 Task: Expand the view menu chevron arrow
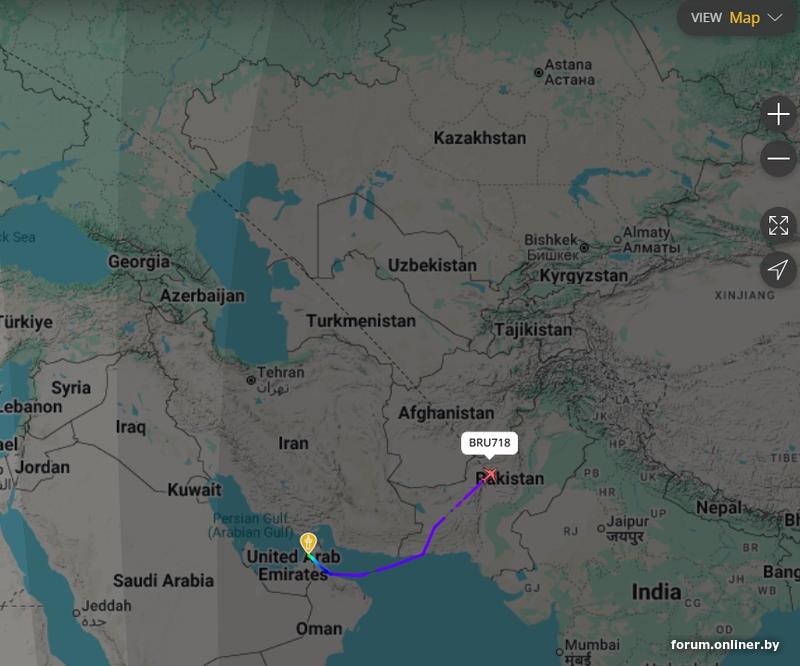[x=775, y=18]
